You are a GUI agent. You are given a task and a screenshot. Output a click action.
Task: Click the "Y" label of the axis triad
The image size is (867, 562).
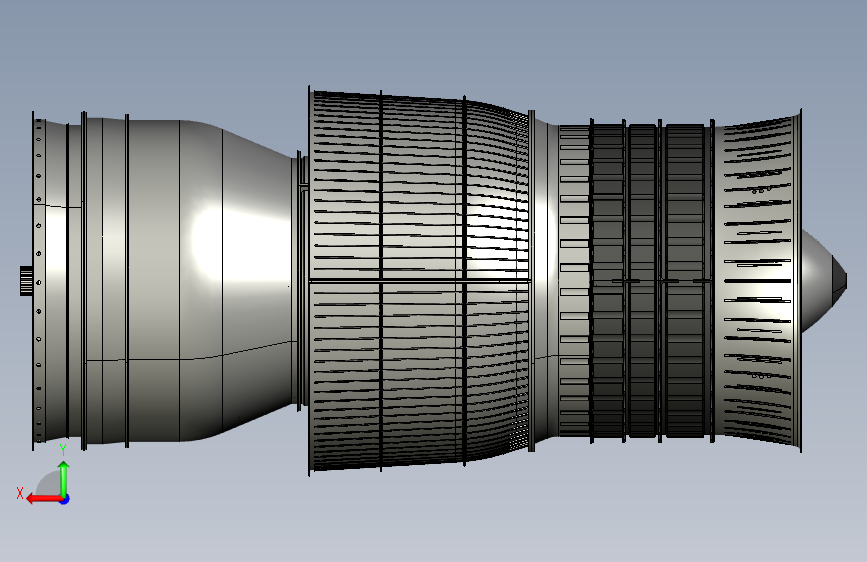63,450
